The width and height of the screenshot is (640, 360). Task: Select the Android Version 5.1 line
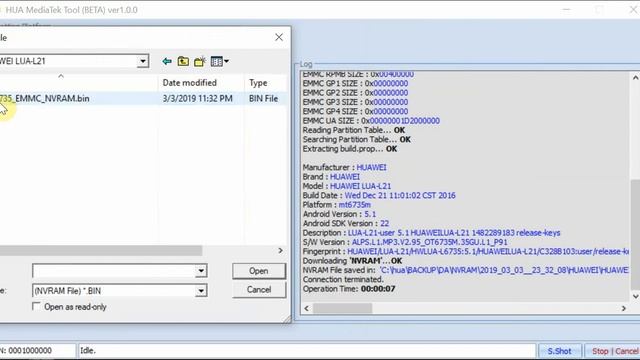[339, 214]
